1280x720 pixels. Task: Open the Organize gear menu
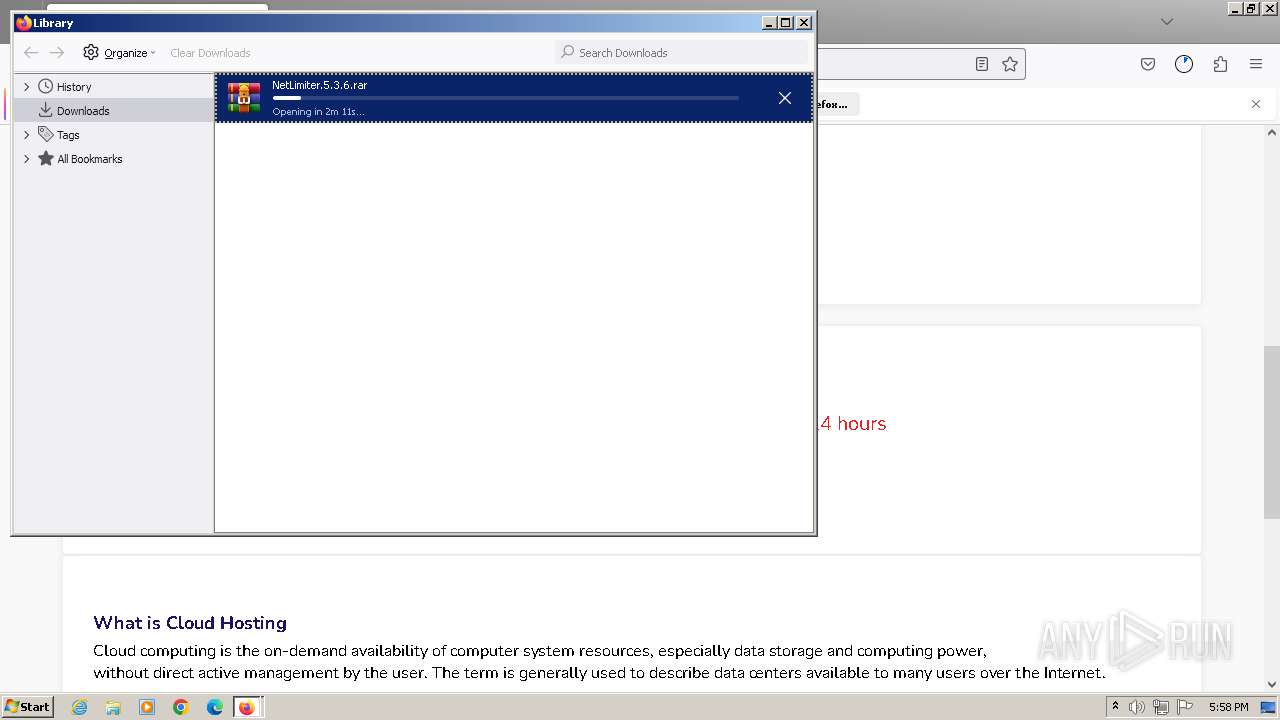119,52
